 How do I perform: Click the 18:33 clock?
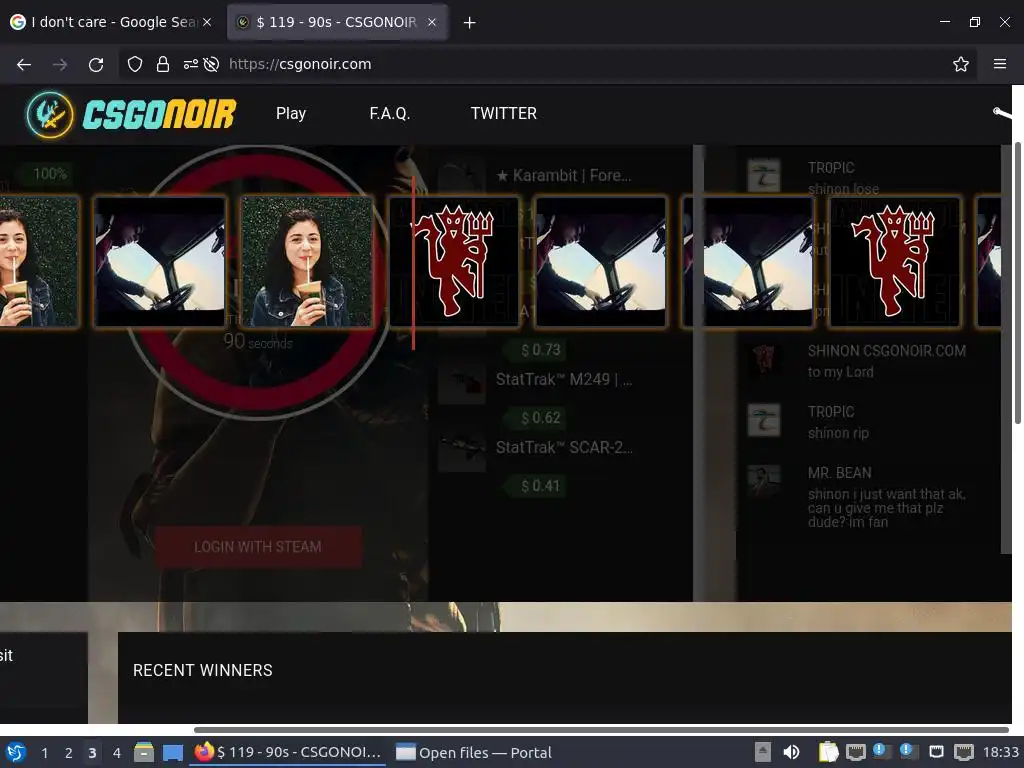tap(1000, 752)
